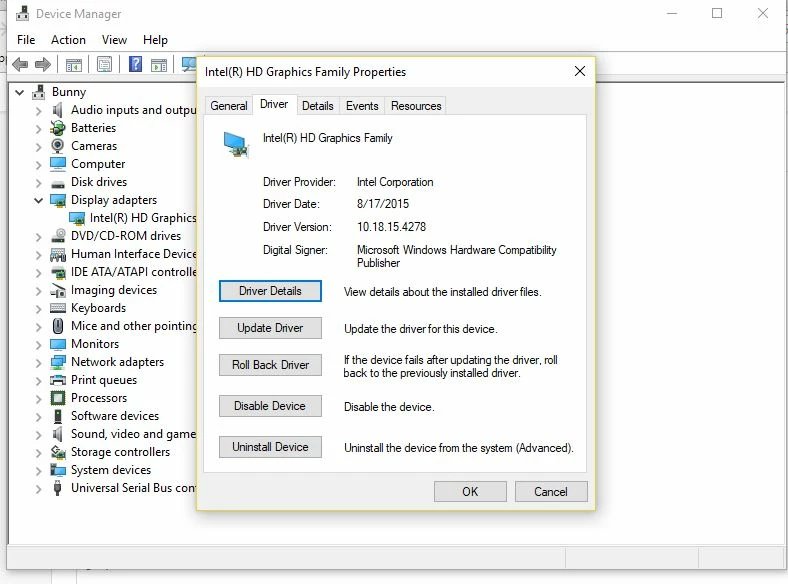This screenshot has width=788, height=584.
Task: Expand the Monitors category arrow
Action: [x=39, y=345]
